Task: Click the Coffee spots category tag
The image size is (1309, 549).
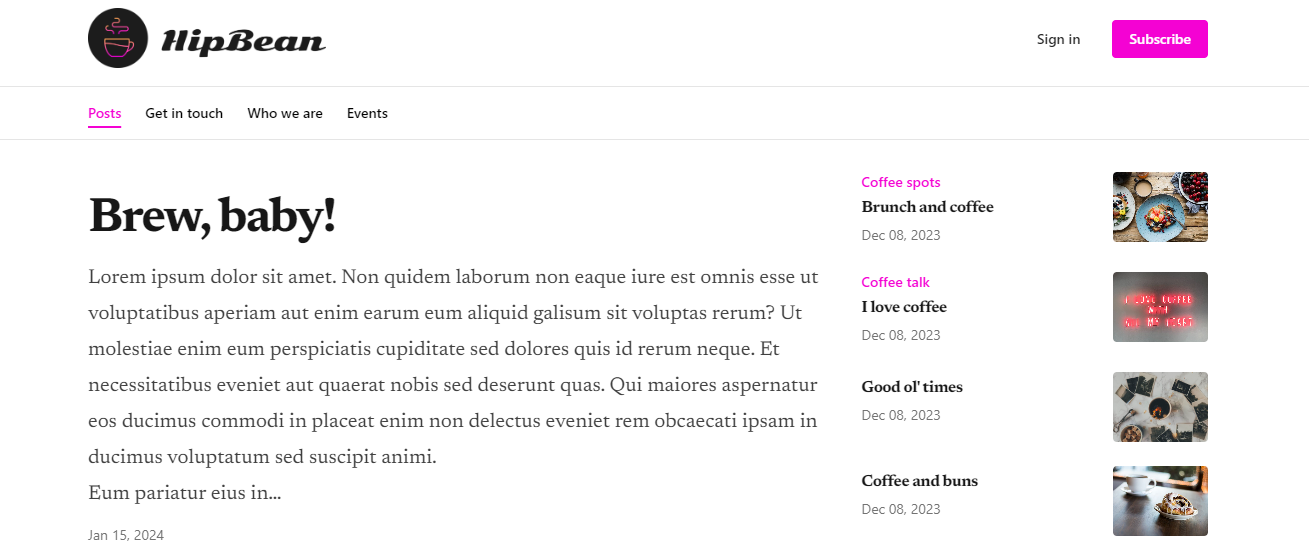Action: point(900,182)
